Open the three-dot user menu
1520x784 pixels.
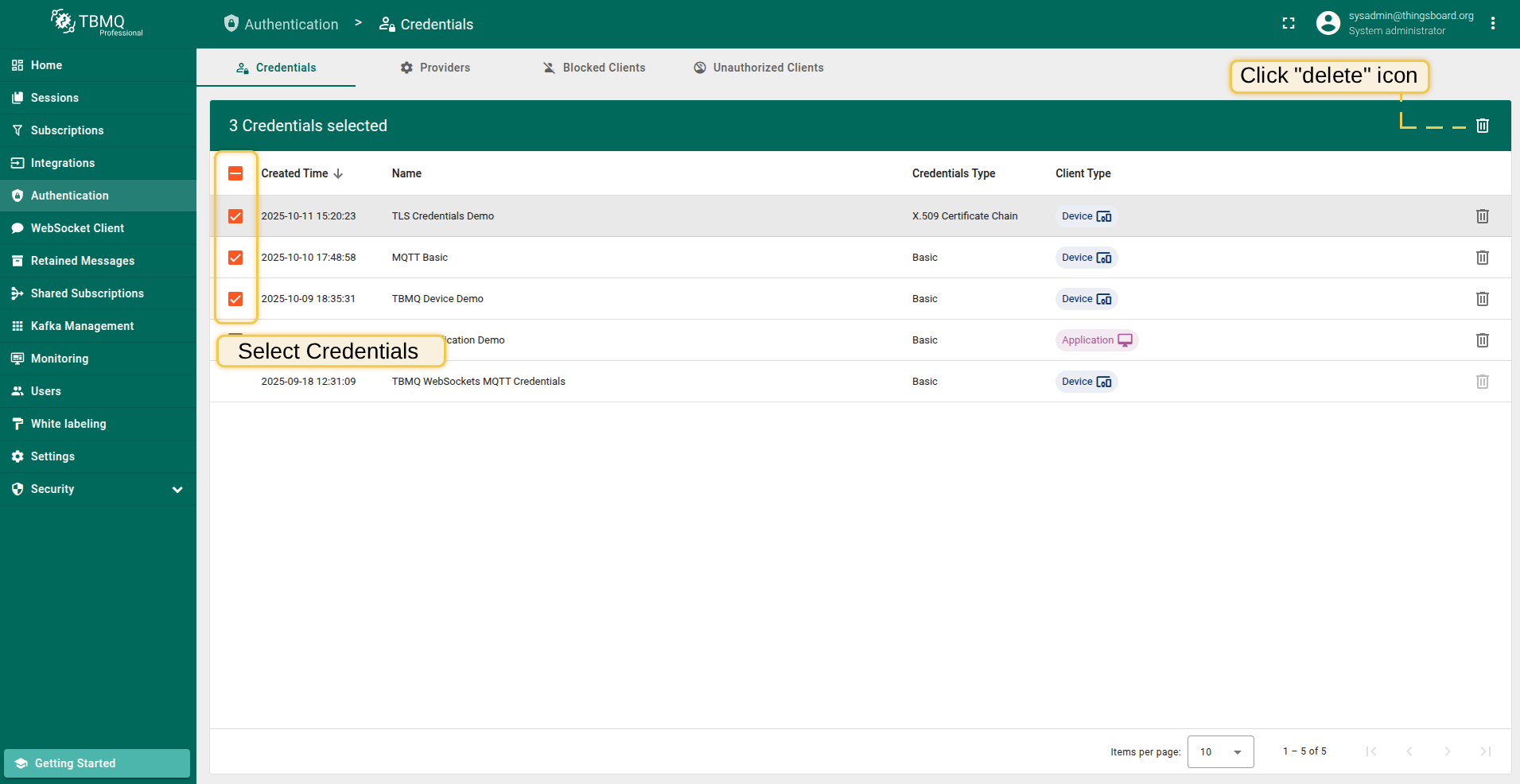click(x=1493, y=24)
